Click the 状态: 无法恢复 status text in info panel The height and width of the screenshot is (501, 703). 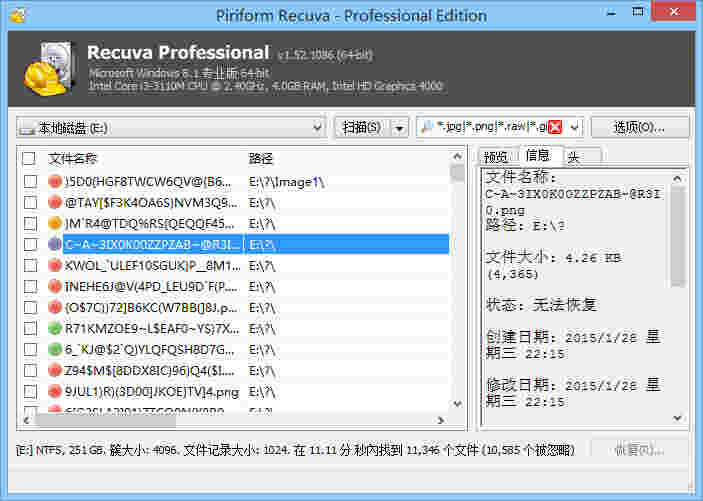(541, 305)
